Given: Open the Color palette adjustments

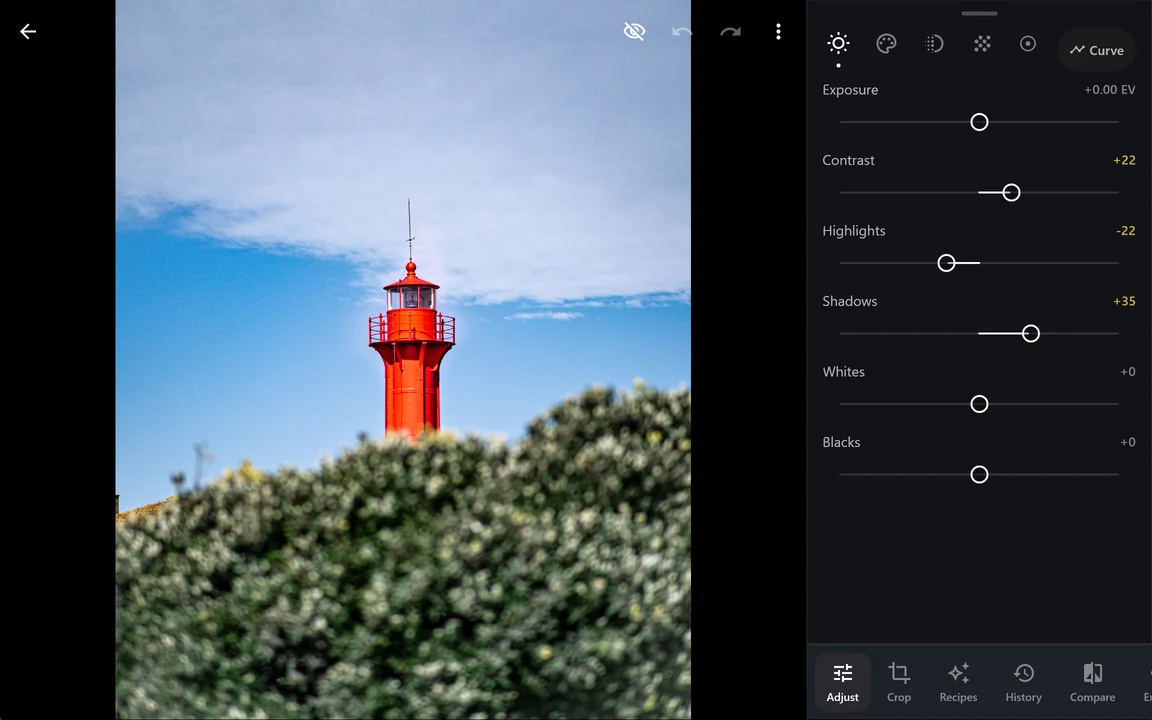Looking at the screenshot, I should 887,43.
